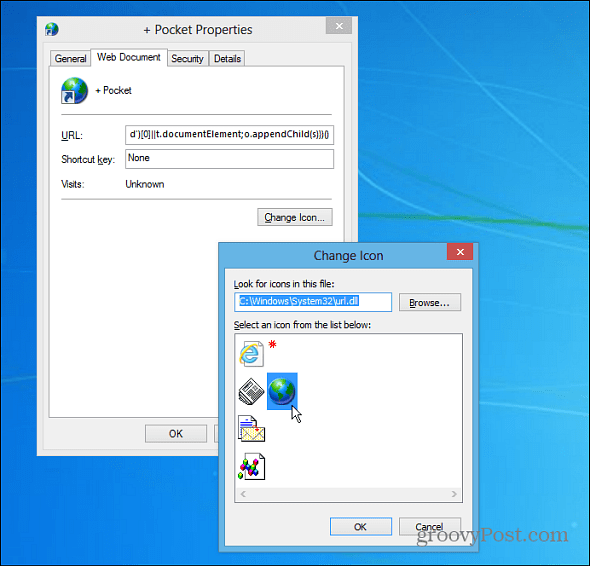Confirm with OK in Change Icon dialog

[x=360, y=526]
